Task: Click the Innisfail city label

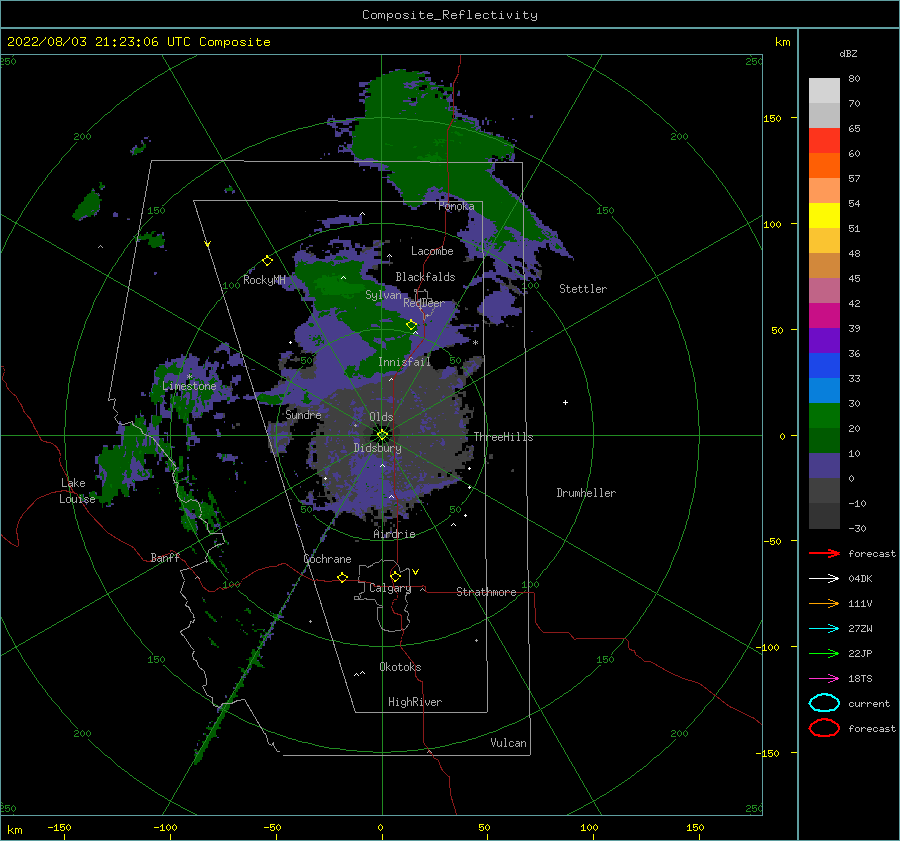Action: coord(404,362)
